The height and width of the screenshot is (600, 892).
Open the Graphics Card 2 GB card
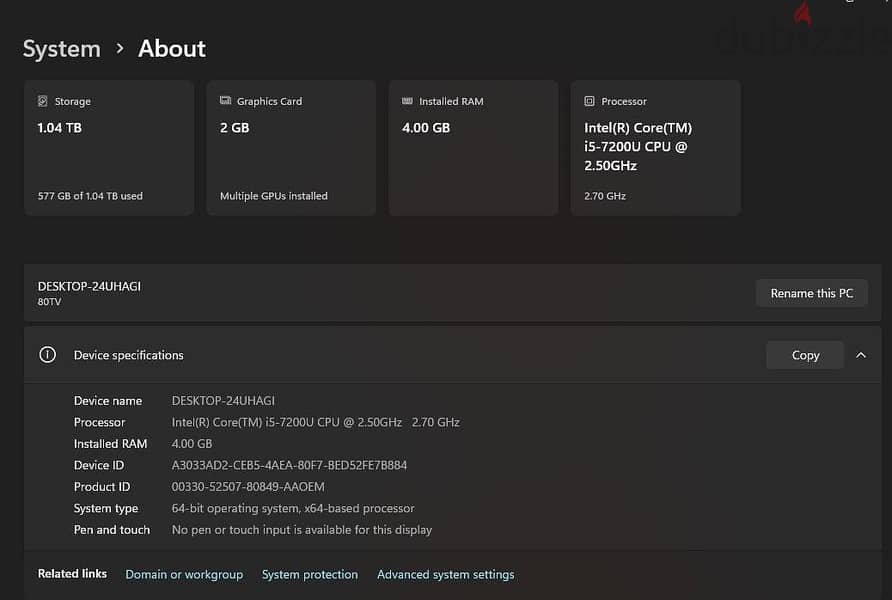[x=291, y=148]
